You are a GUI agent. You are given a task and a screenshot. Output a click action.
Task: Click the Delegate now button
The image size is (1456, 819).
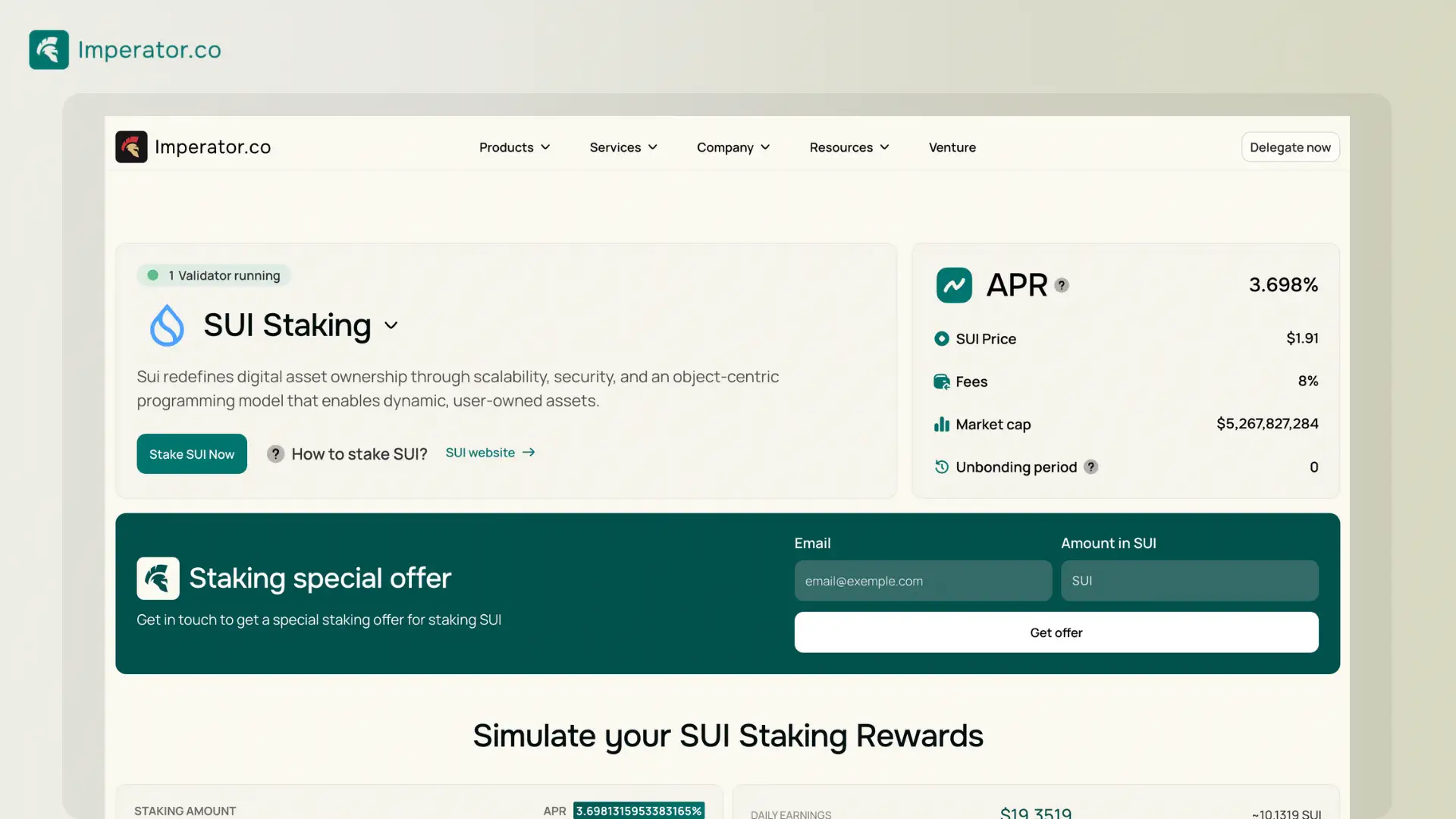(x=1290, y=146)
